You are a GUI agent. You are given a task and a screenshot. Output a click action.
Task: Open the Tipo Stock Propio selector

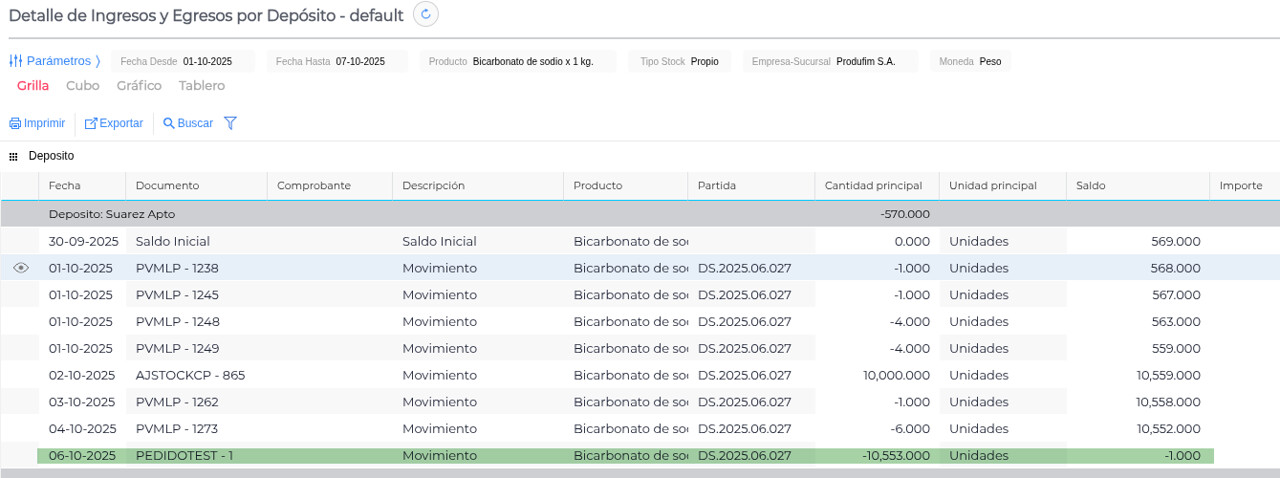click(x=680, y=61)
